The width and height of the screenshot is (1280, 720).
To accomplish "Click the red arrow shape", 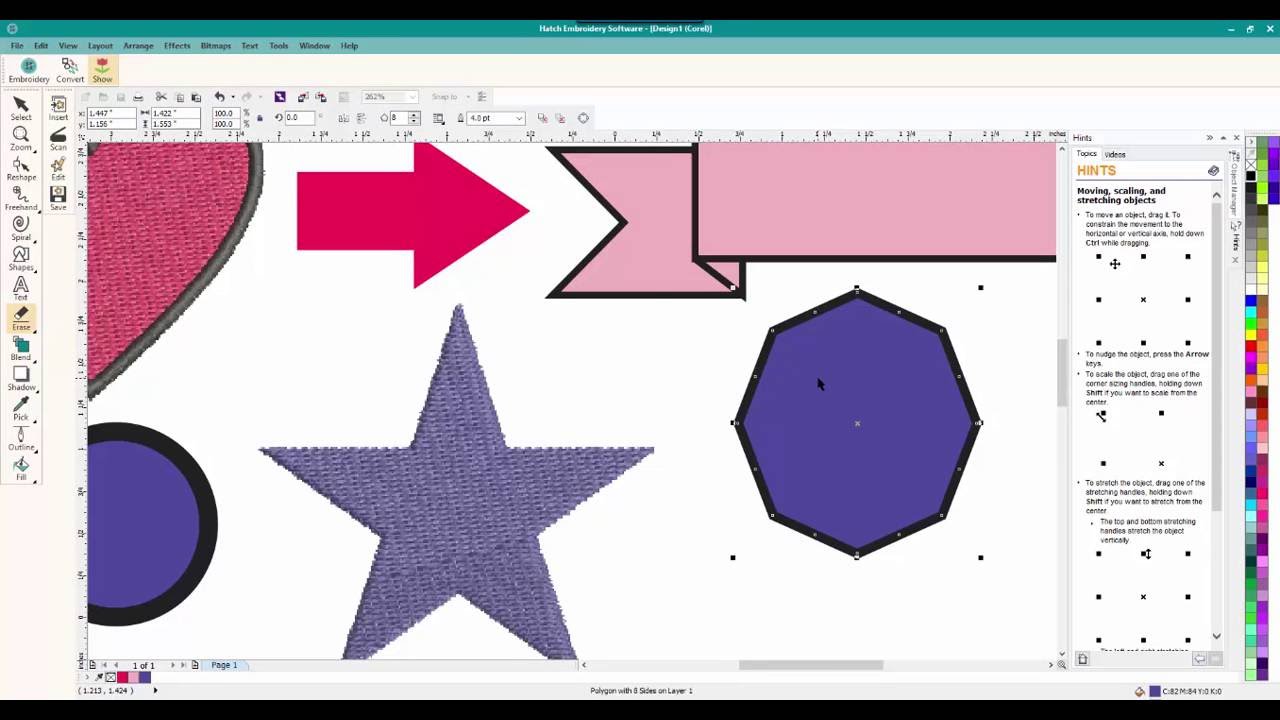I will [413, 212].
